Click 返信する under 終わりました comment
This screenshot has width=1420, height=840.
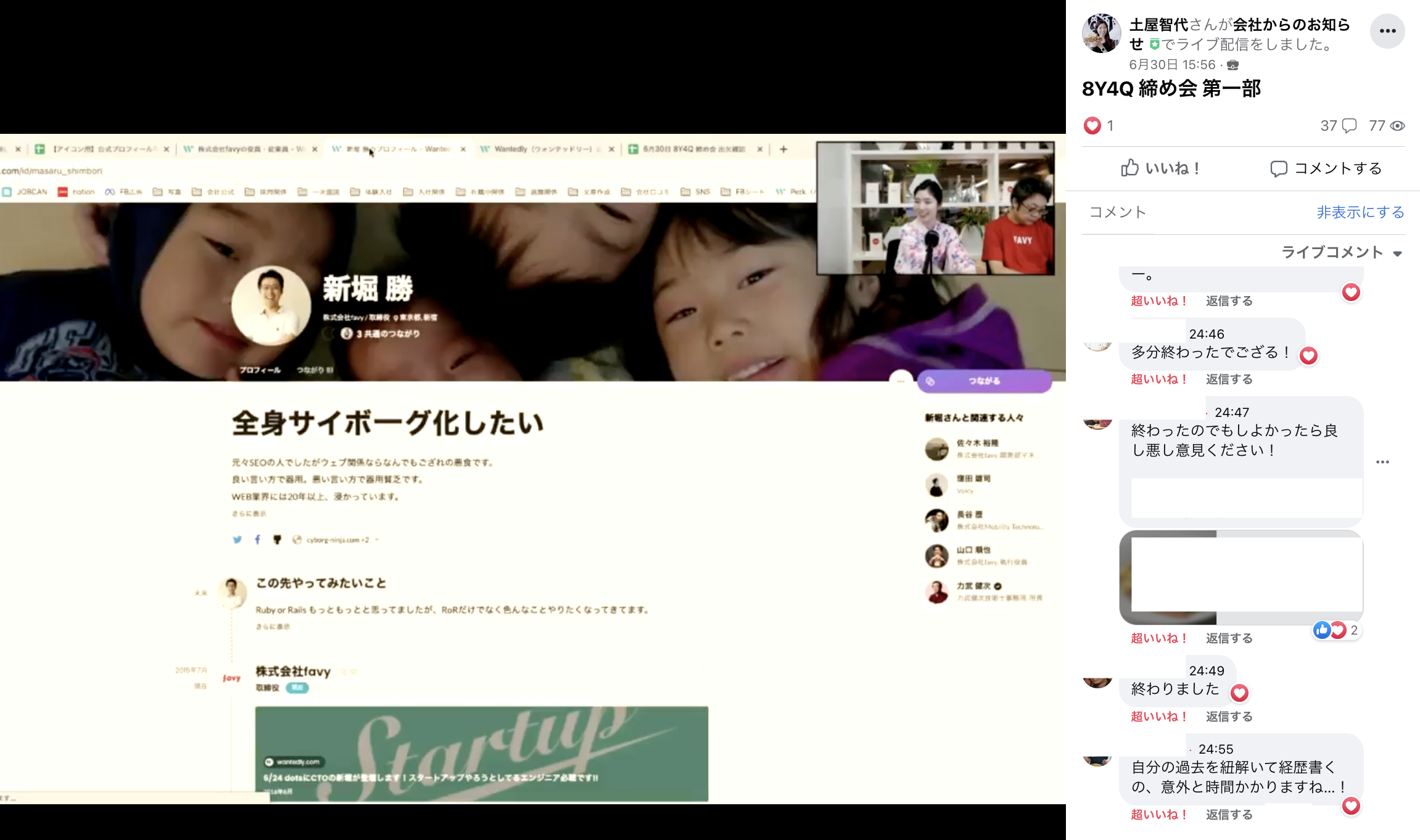pos(1229,717)
